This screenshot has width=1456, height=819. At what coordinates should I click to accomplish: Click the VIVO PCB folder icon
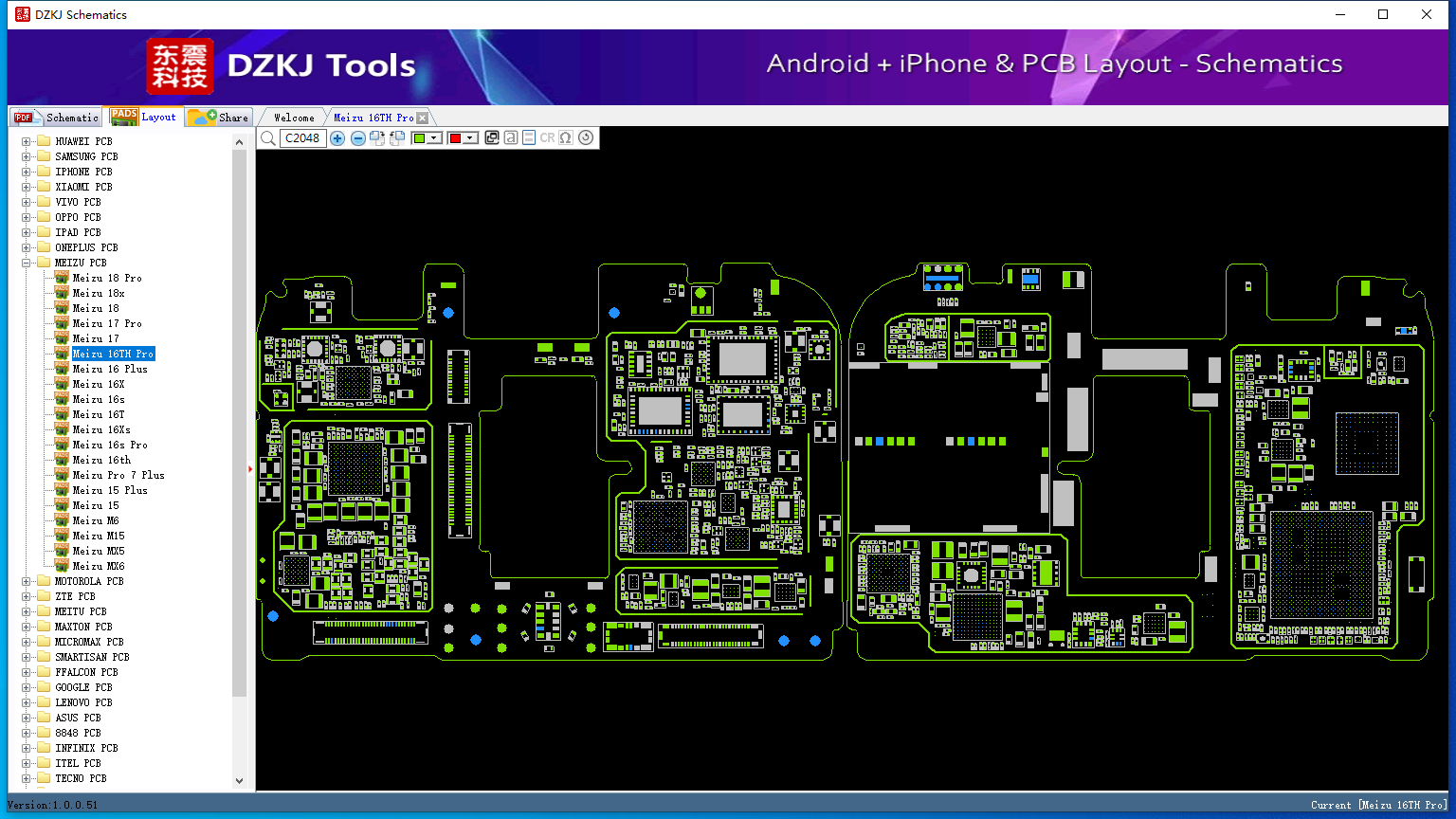click(x=43, y=202)
